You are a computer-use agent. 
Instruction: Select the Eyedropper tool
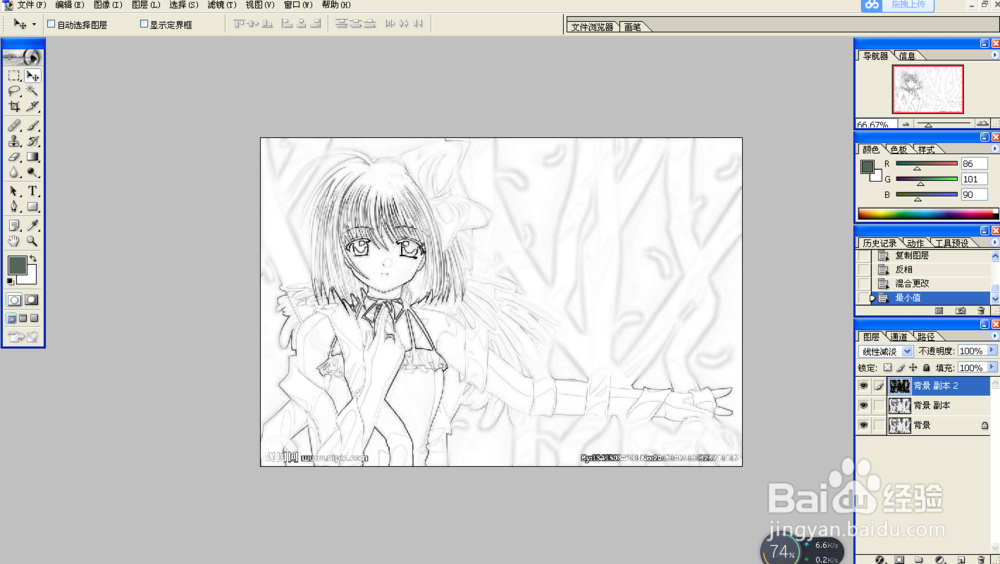pos(32,225)
